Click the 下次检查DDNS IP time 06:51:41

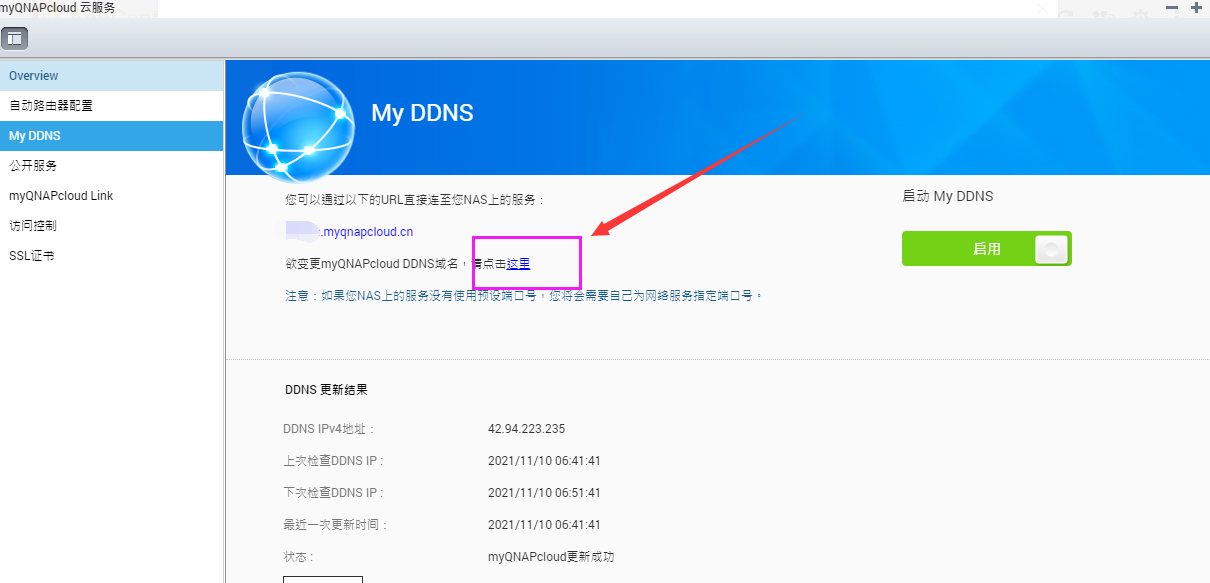(544, 493)
